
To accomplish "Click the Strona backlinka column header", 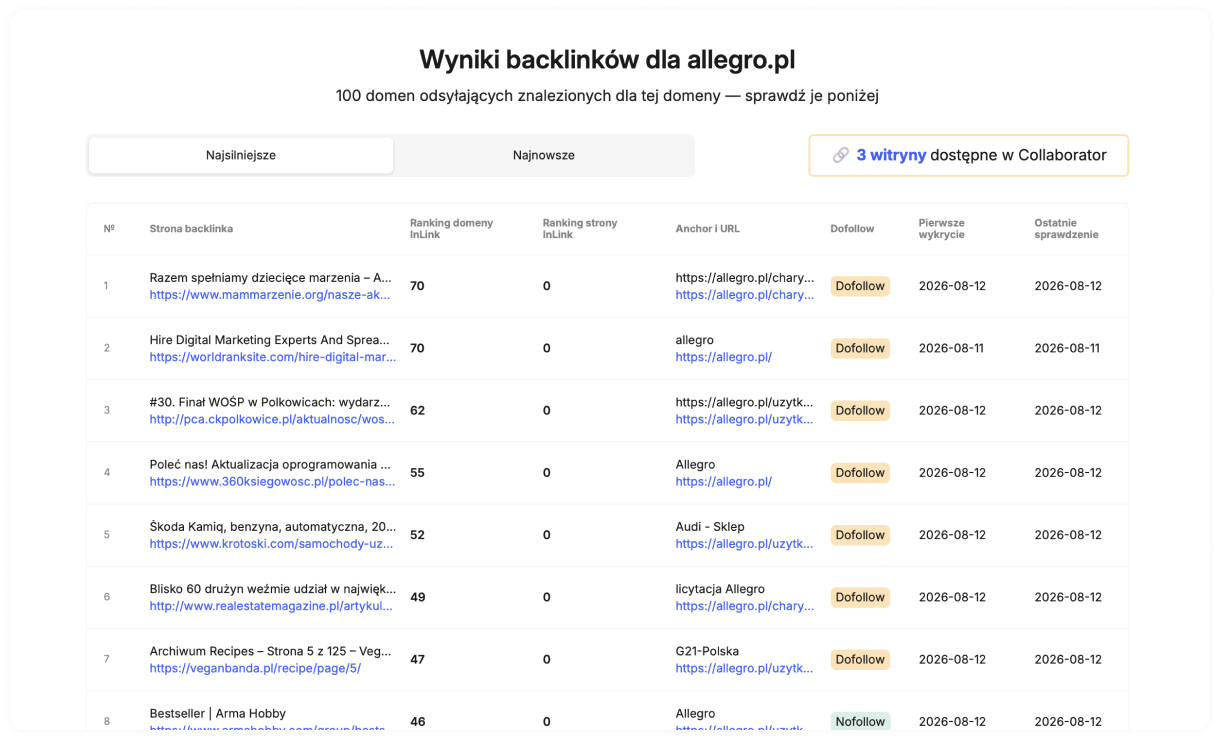I will click(x=191, y=229).
